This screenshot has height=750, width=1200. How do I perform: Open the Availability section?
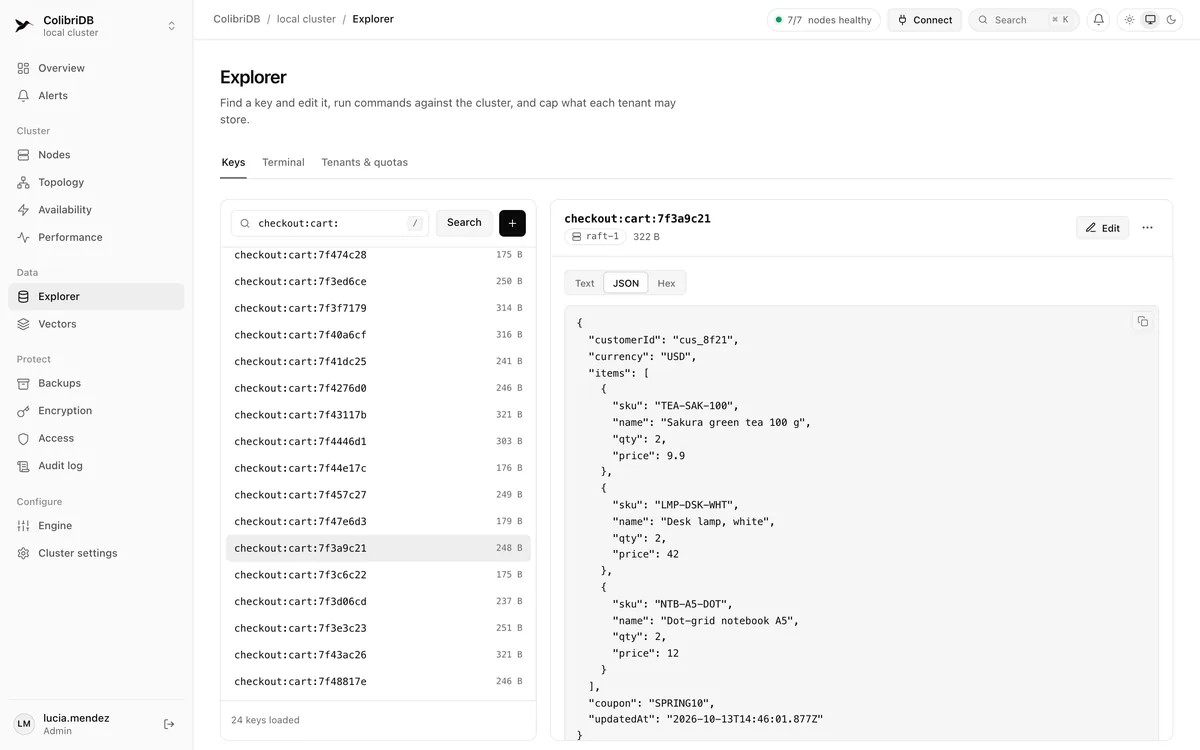pos(96,210)
